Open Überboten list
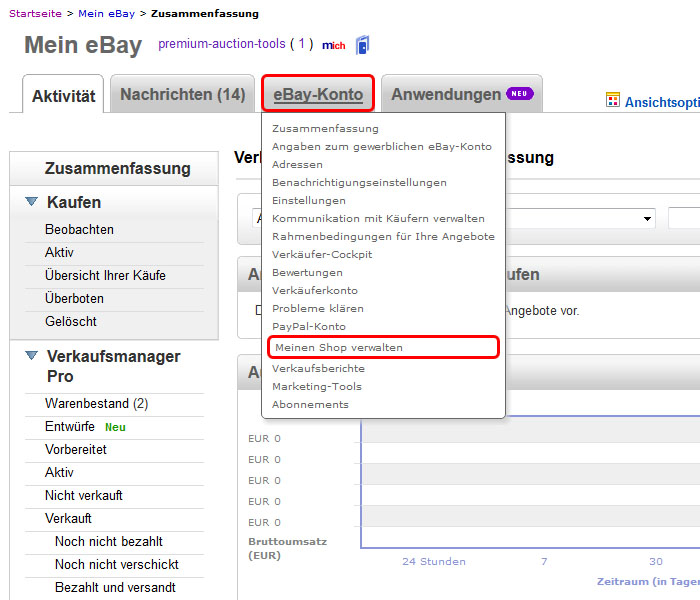The height and width of the screenshot is (600, 700). click(74, 298)
